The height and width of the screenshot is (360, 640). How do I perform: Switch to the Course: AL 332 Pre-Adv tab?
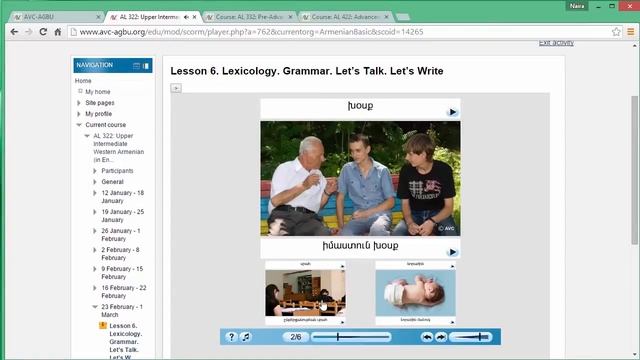[x=249, y=17]
